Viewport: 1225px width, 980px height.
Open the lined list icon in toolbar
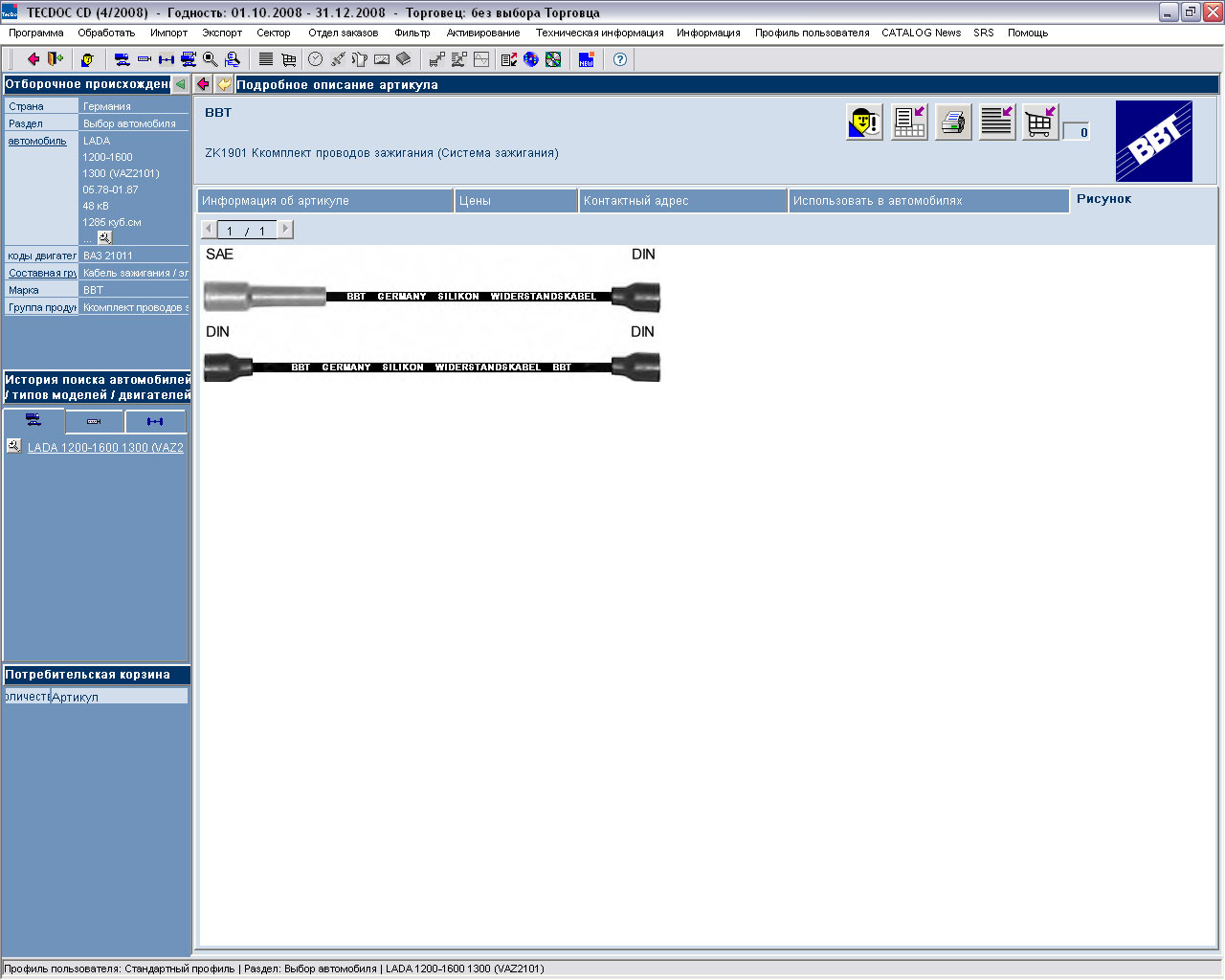click(266, 59)
